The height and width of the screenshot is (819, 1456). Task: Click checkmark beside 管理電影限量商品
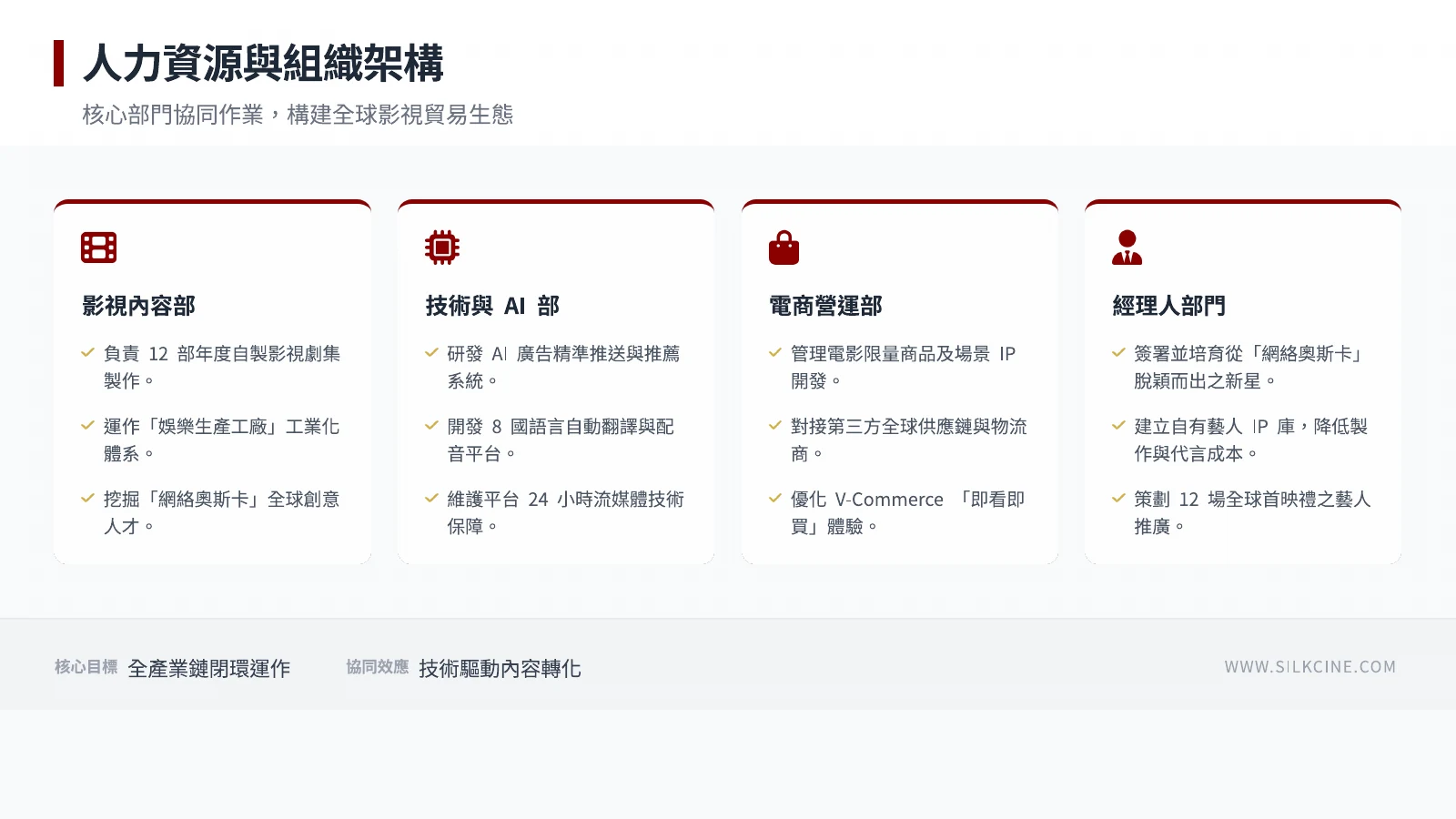[x=775, y=352]
